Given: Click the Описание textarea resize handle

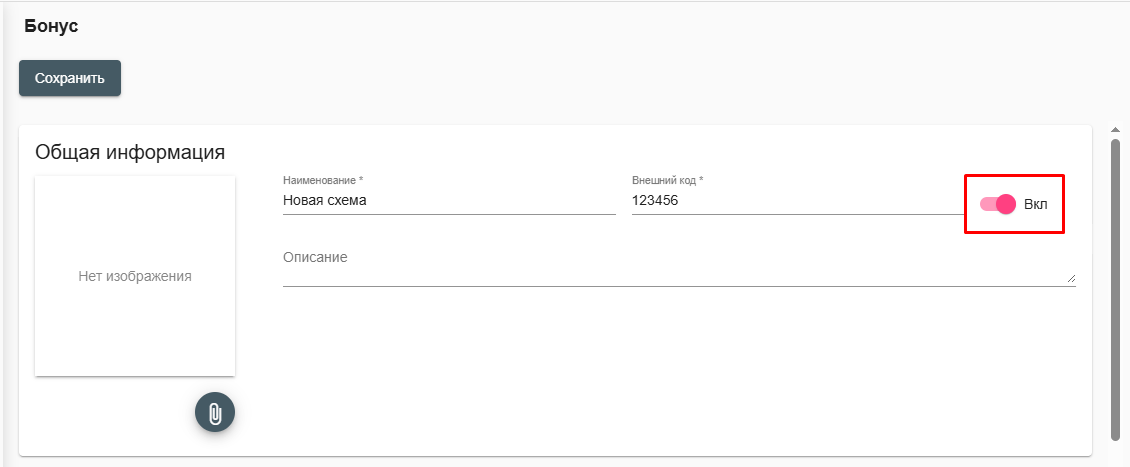Looking at the screenshot, I should pyautogui.click(x=1071, y=278).
